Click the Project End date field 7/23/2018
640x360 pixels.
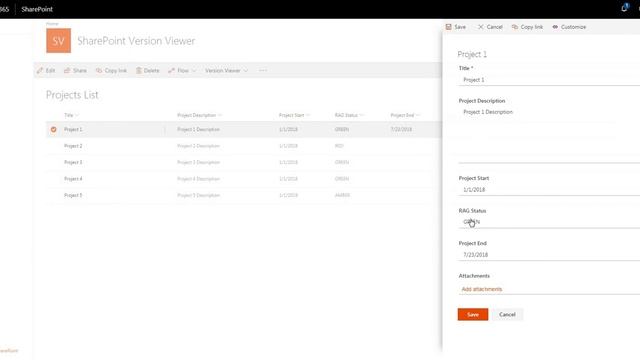pyautogui.click(x=549, y=255)
